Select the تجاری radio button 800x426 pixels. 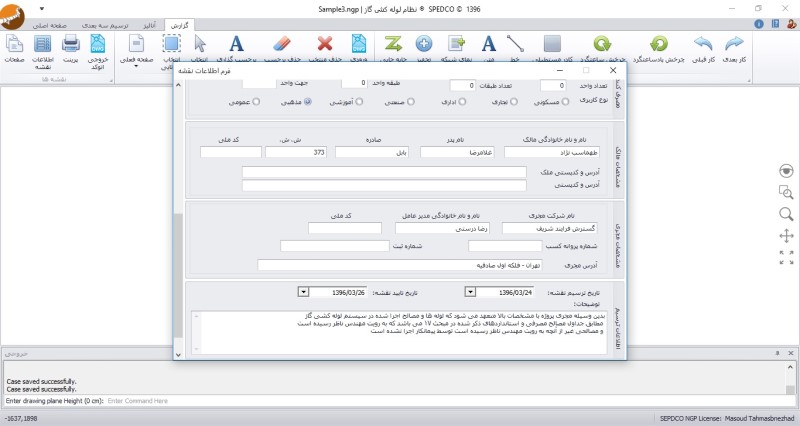point(514,102)
